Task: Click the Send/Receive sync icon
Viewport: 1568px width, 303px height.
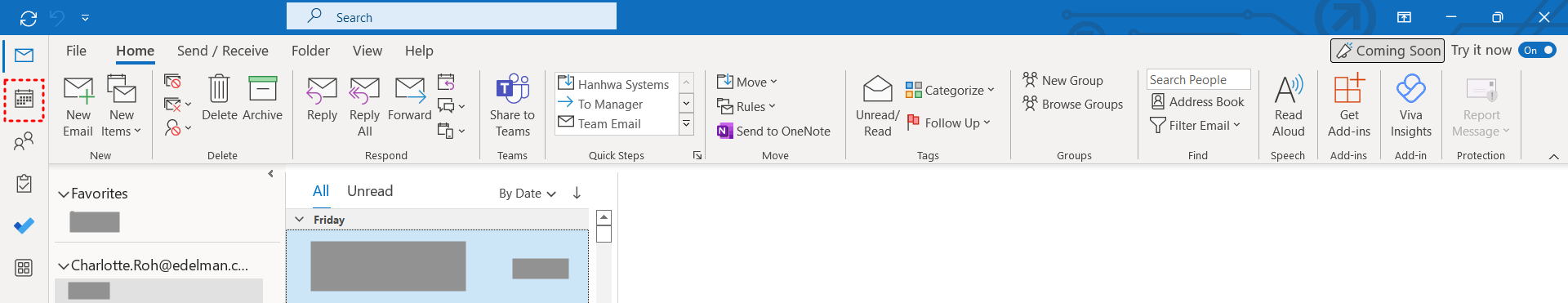Action: 29,17
